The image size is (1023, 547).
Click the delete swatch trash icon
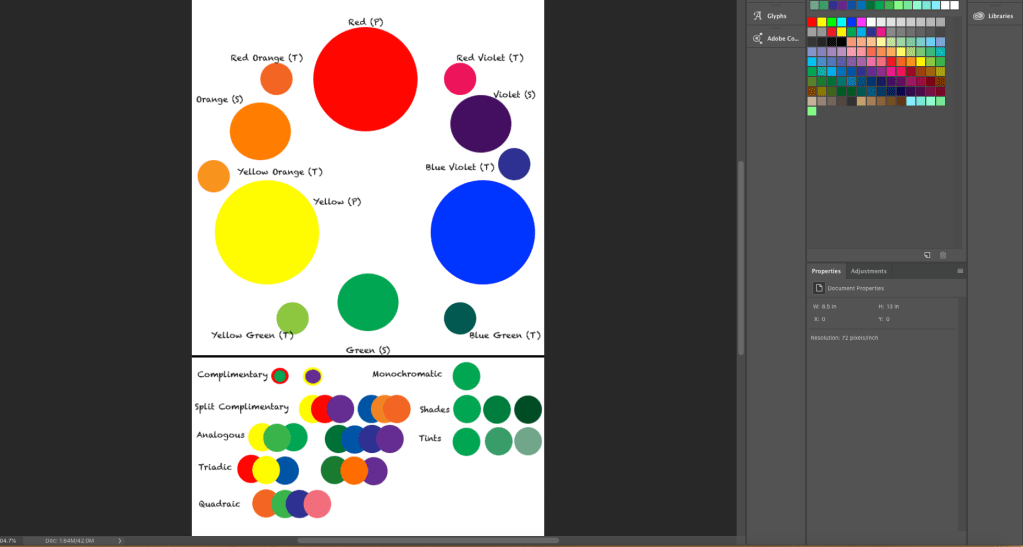click(943, 255)
